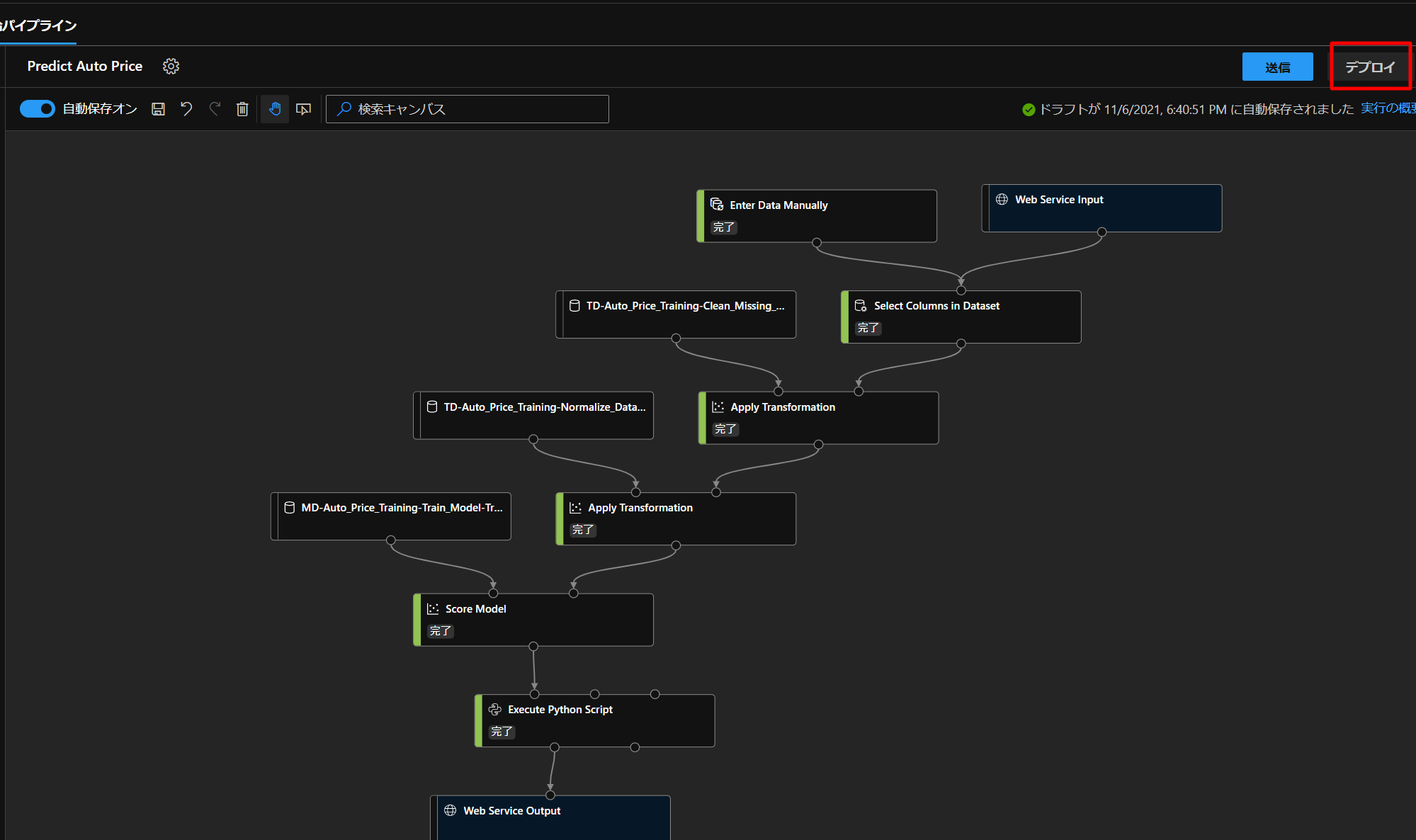Open pipeline settings gear icon
1416x840 pixels.
click(171, 66)
